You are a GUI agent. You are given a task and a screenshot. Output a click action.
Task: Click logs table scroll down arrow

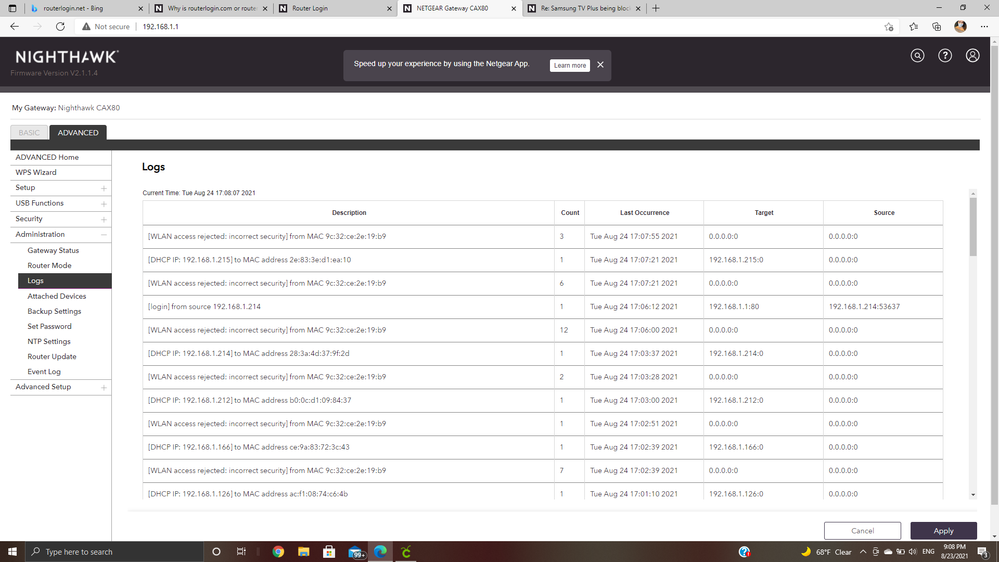973,494
